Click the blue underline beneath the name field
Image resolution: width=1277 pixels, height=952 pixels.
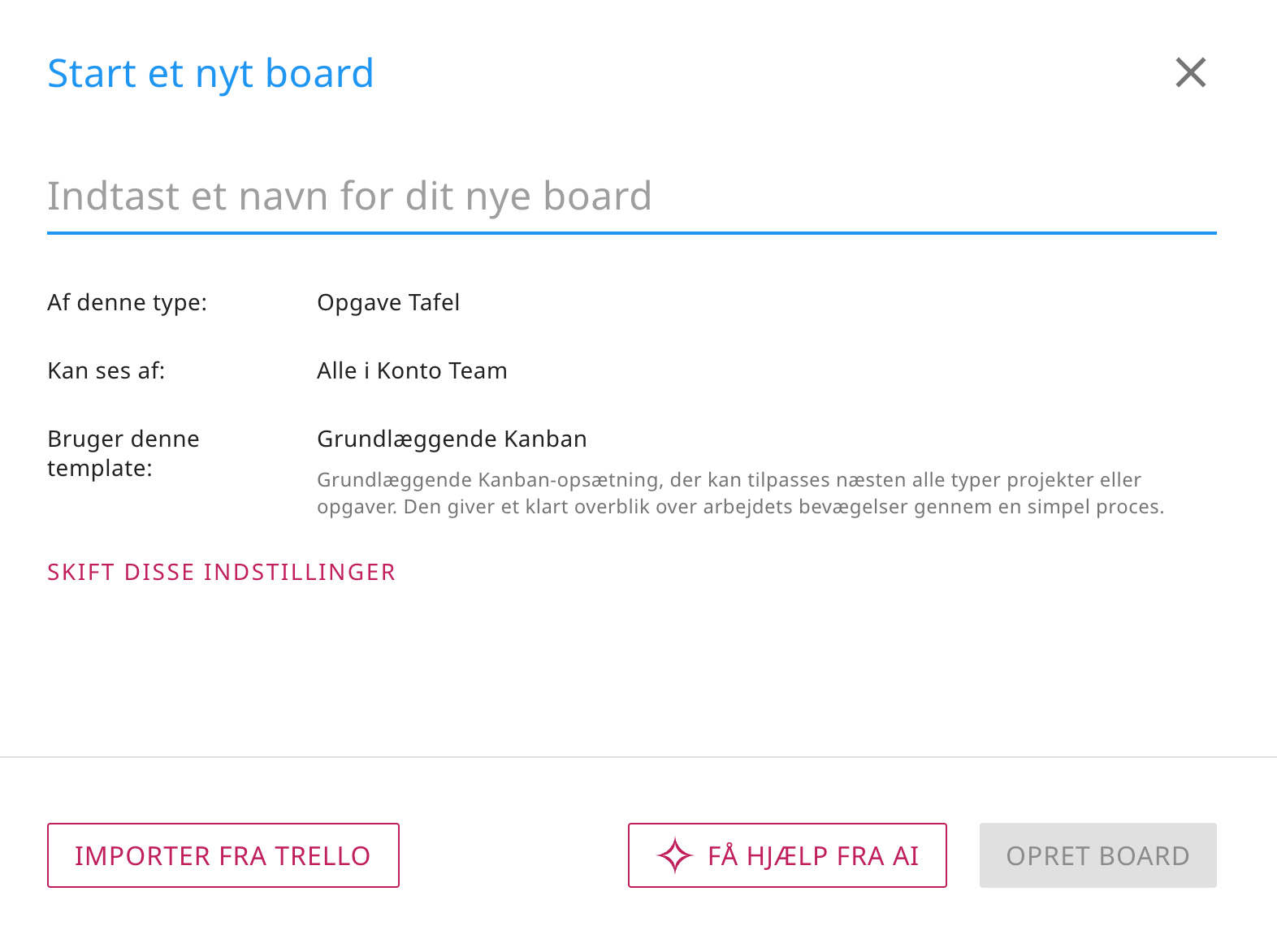point(630,233)
